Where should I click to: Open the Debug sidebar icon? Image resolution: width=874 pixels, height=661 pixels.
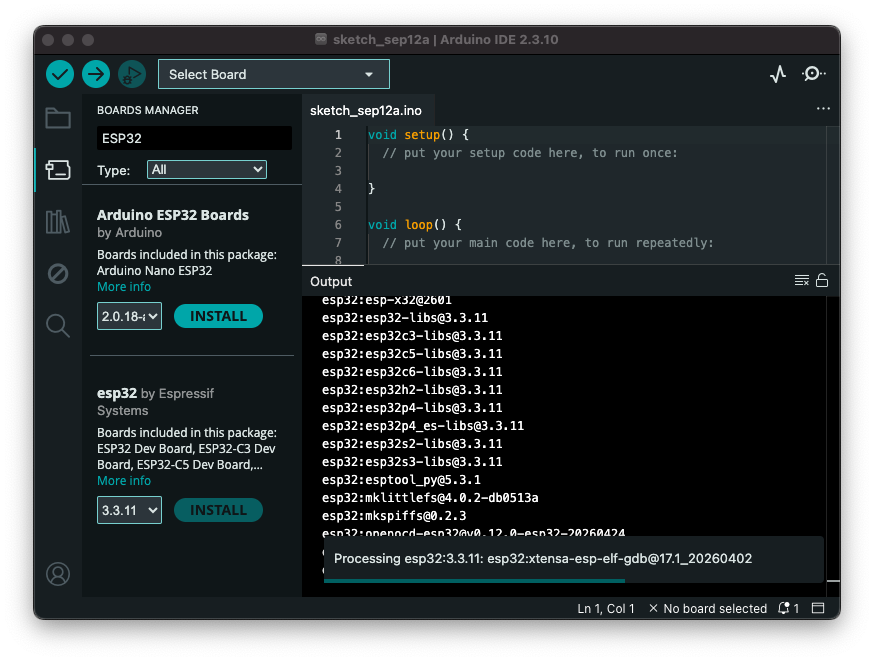pos(58,274)
